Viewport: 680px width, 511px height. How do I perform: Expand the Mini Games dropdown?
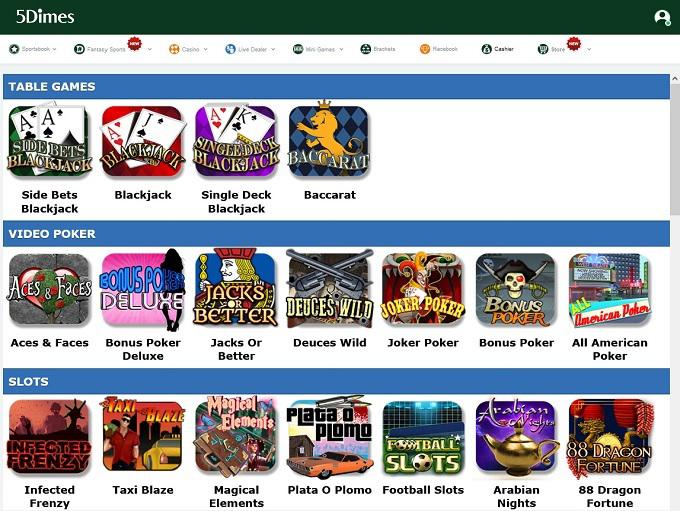[x=318, y=49]
